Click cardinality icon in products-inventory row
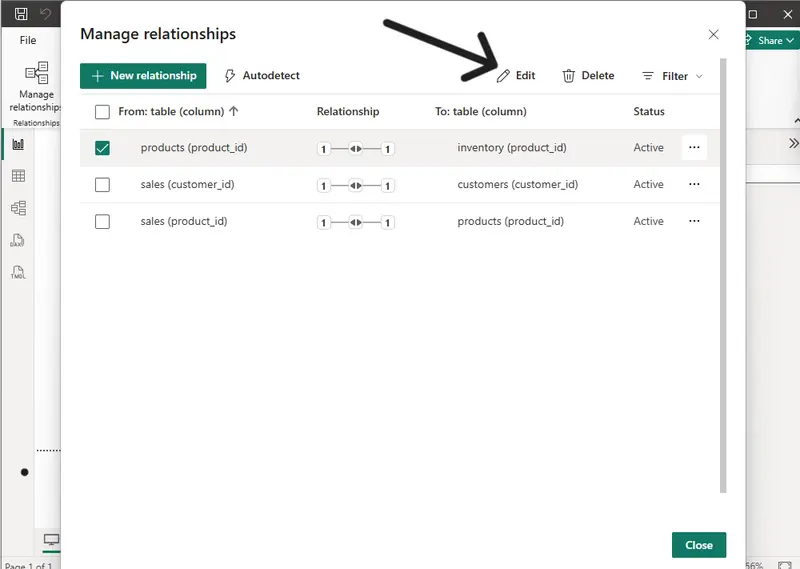The width and height of the screenshot is (800, 569). coord(356,149)
